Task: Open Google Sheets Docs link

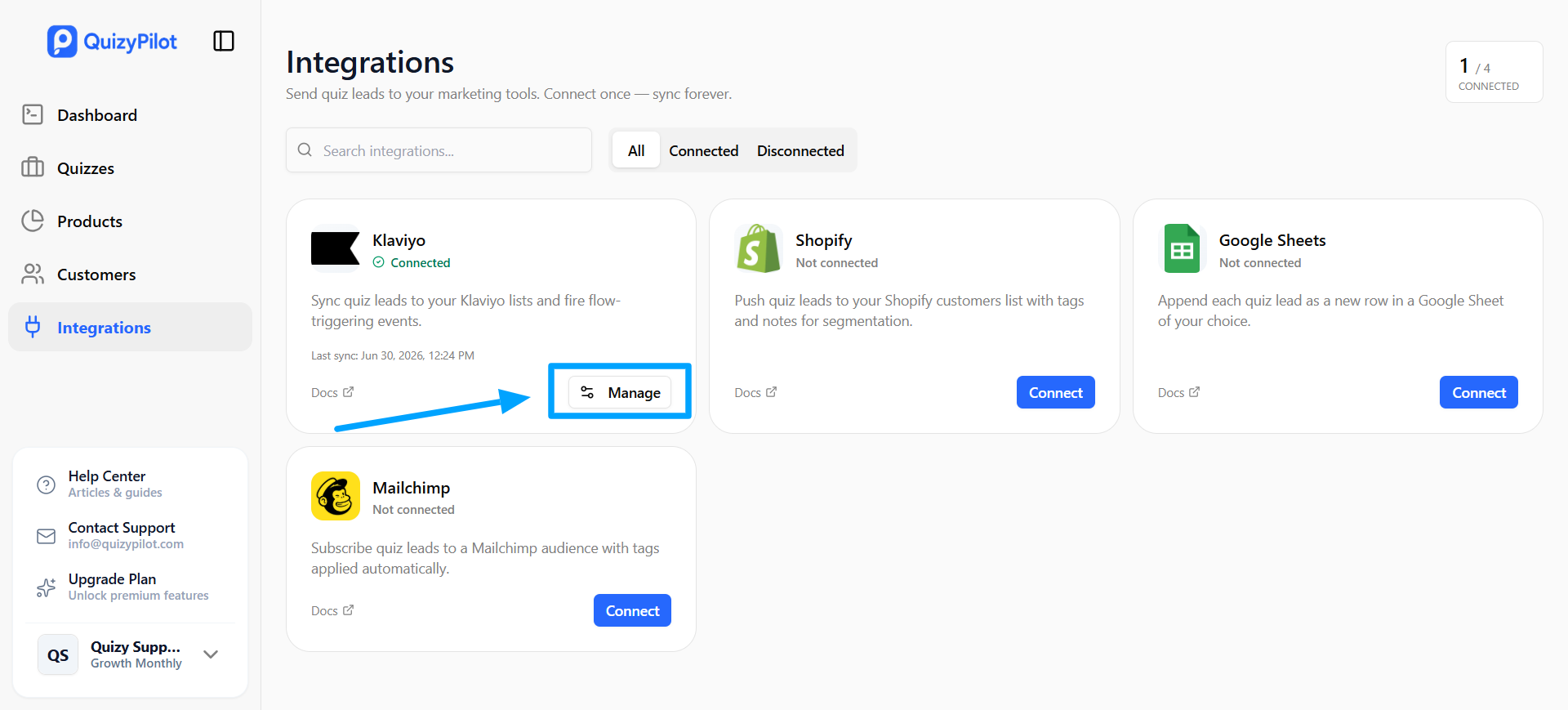Action: 1178,392
